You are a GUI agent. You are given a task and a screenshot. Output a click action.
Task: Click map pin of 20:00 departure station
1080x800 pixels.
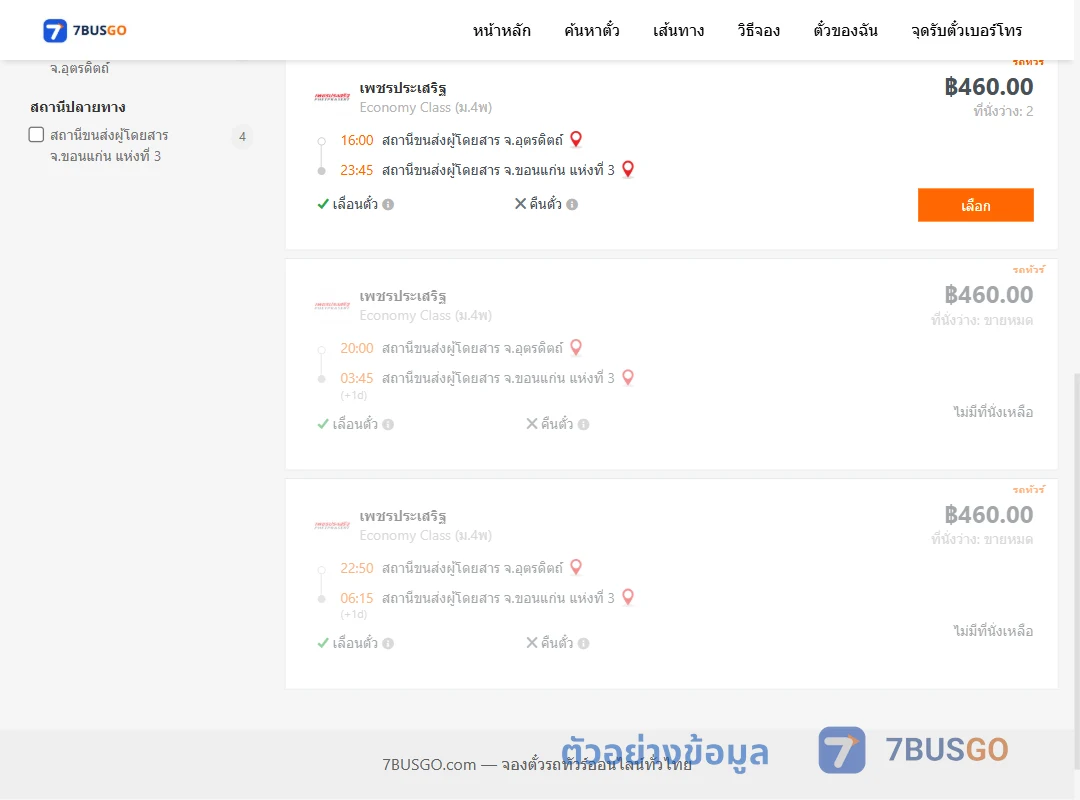(576, 347)
